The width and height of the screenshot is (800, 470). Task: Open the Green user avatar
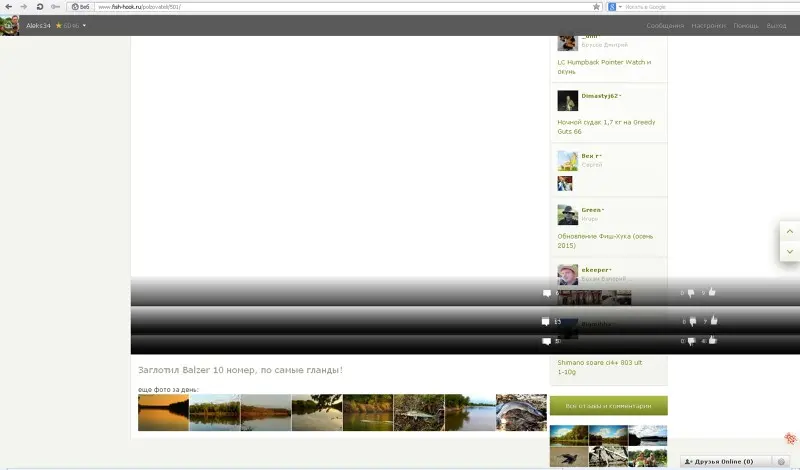pyautogui.click(x=567, y=215)
